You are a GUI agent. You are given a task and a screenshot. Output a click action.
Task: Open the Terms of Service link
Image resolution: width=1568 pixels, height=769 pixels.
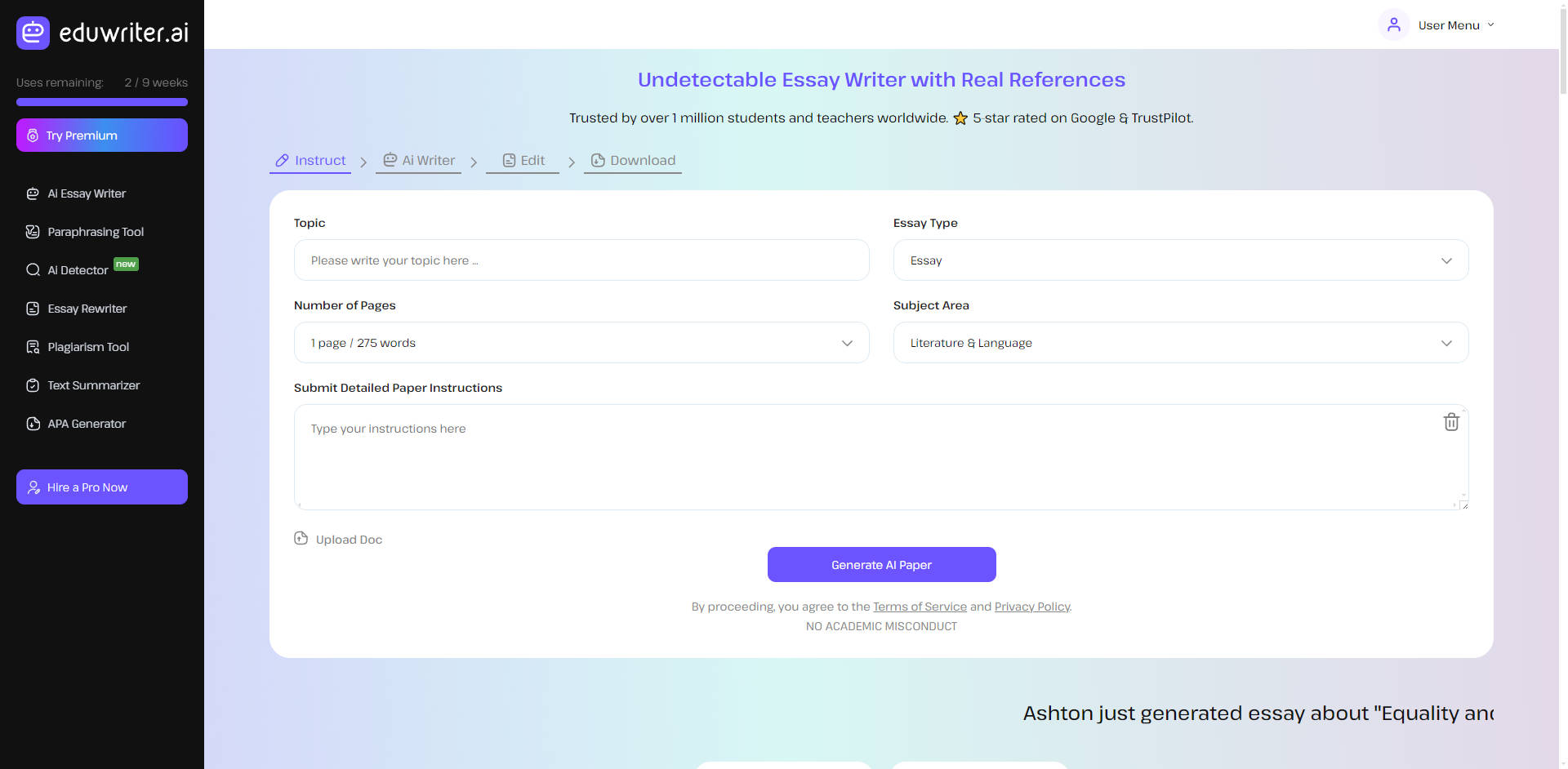(920, 607)
